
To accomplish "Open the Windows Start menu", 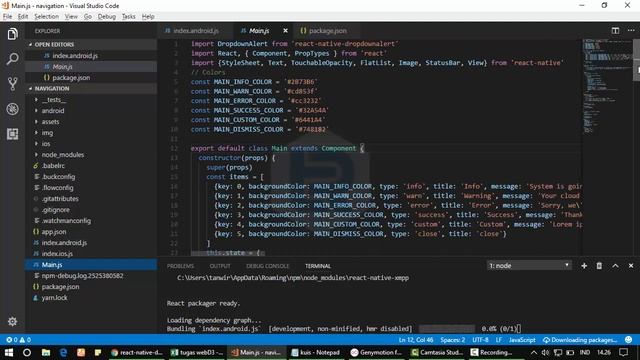I will pyautogui.click(x=9, y=352).
